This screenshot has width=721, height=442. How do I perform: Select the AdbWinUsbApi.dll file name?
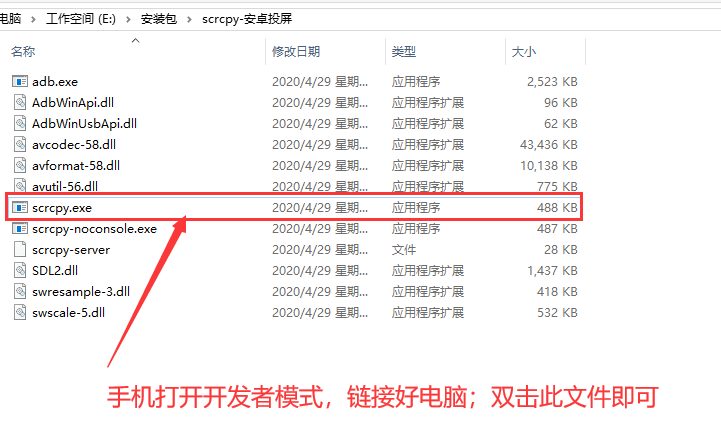[x=84, y=124]
